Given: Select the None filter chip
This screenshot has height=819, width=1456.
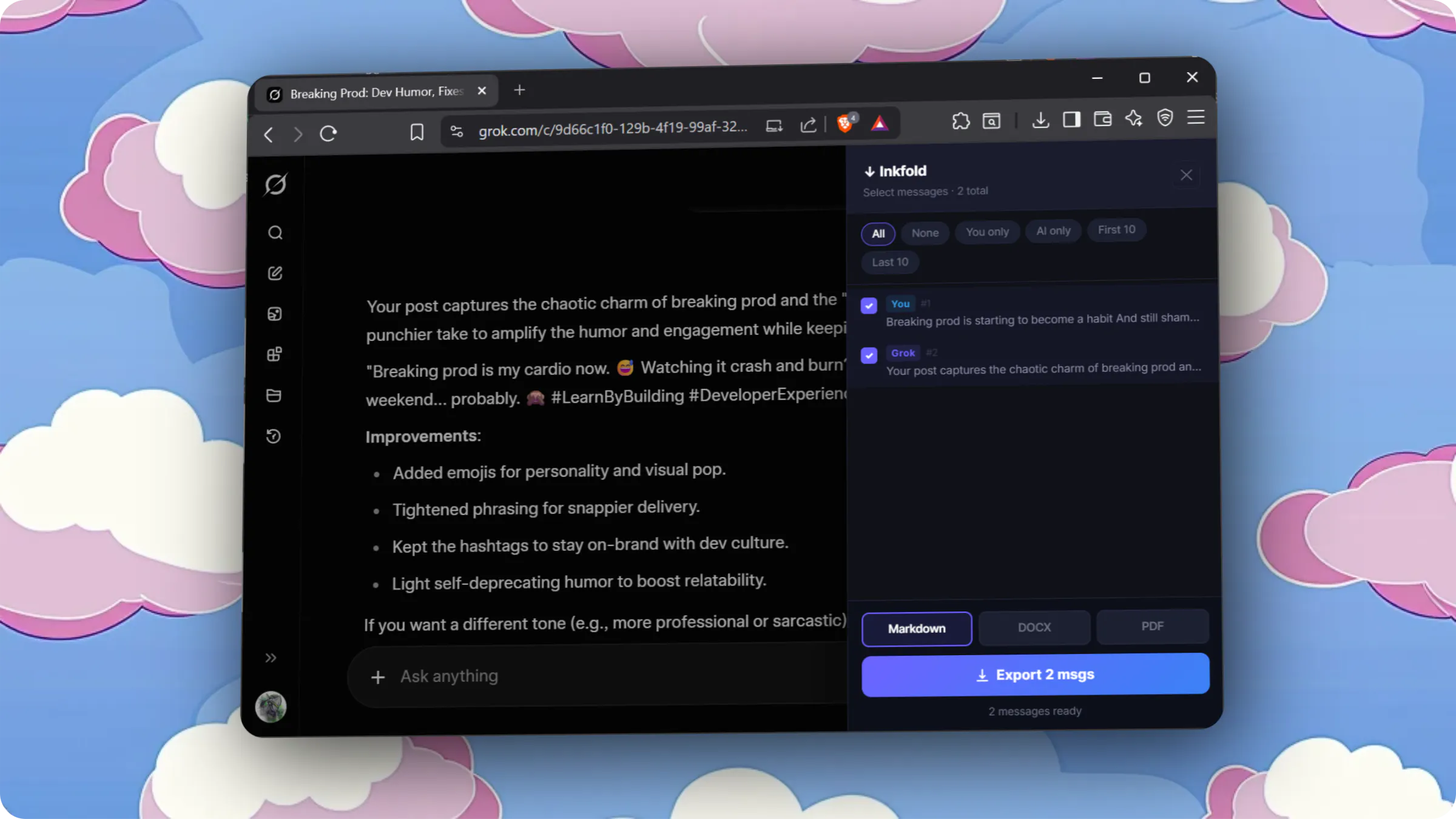Looking at the screenshot, I should coord(925,233).
